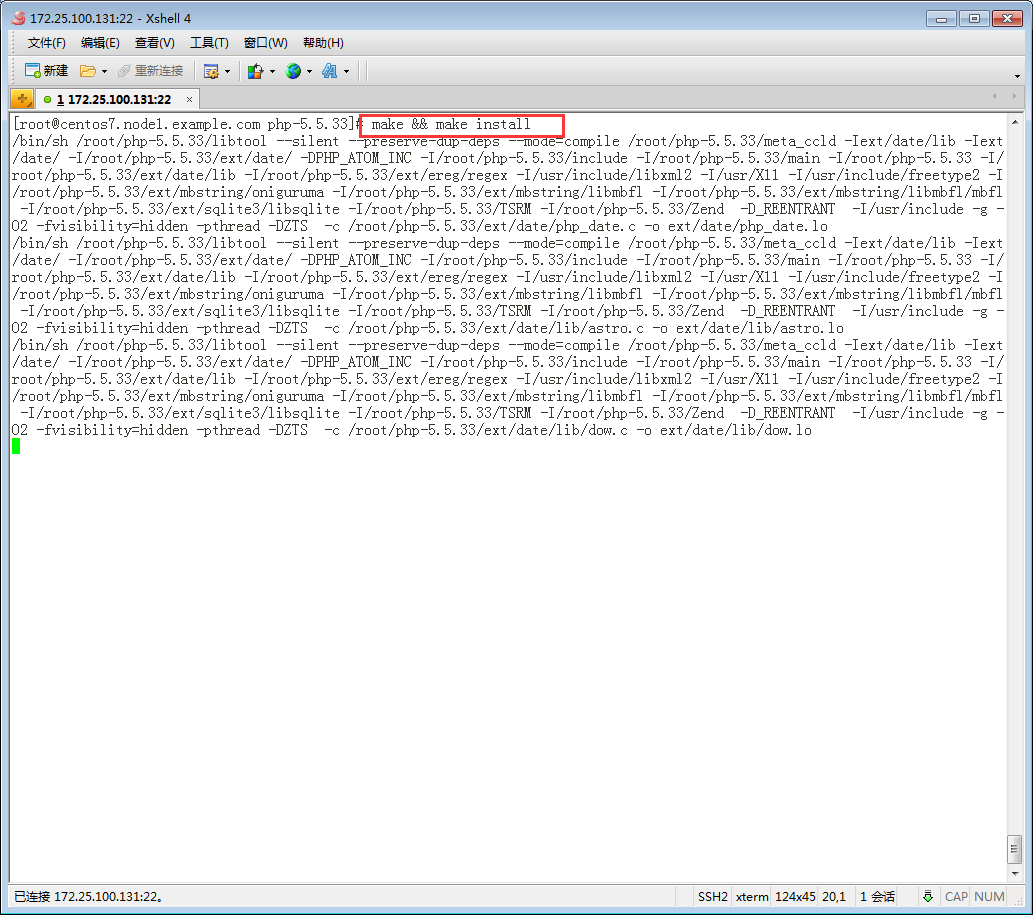Click the green download arrow in status bar
The image size is (1033, 915).
pos(928,896)
